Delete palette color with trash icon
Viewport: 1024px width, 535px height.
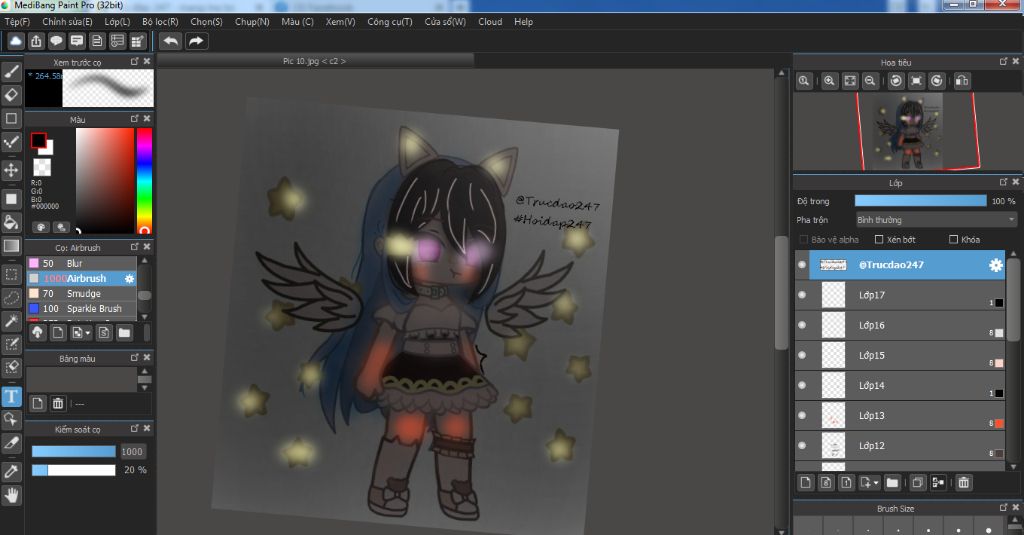(57, 403)
